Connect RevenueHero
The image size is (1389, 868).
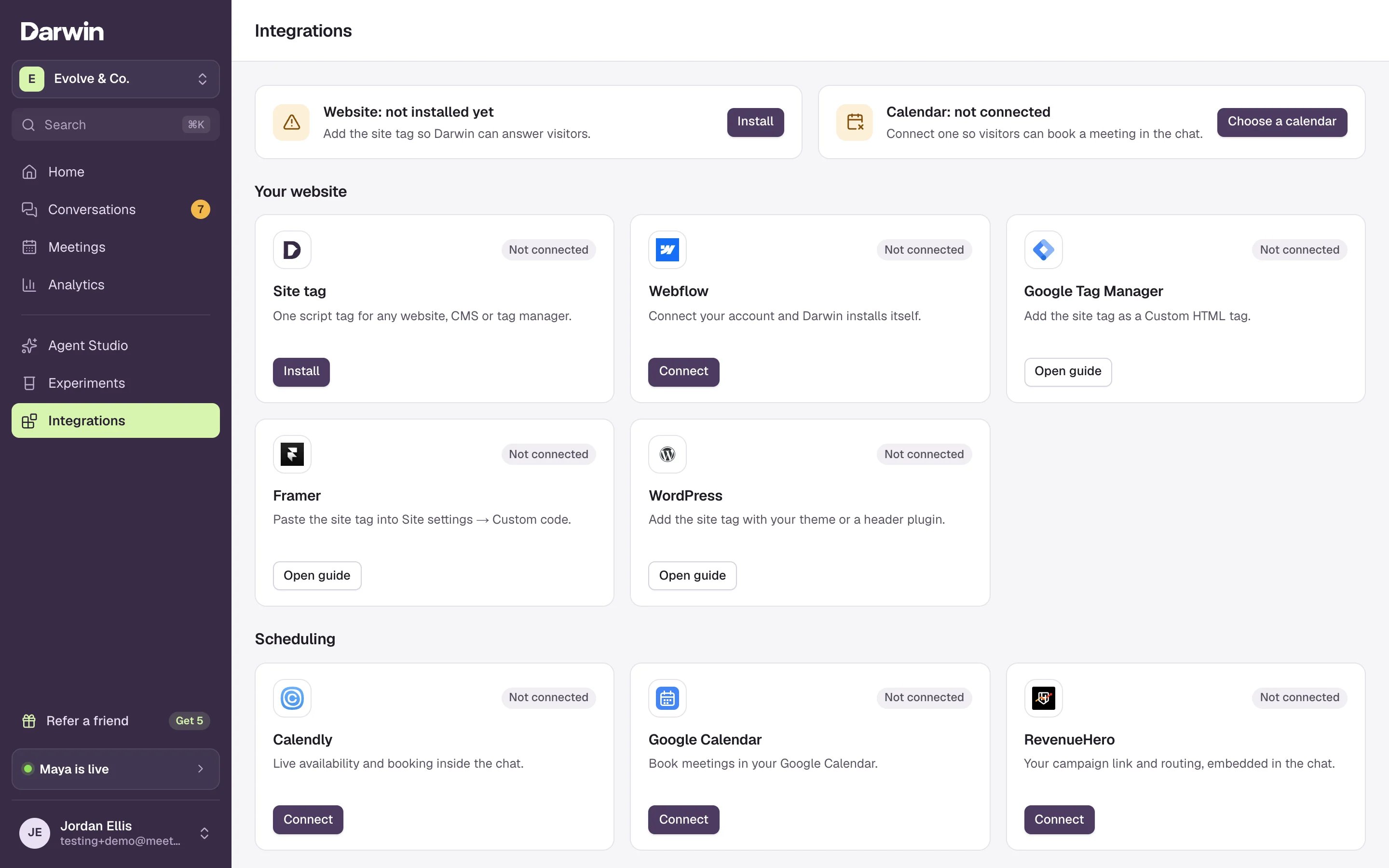(x=1059, y=819)
